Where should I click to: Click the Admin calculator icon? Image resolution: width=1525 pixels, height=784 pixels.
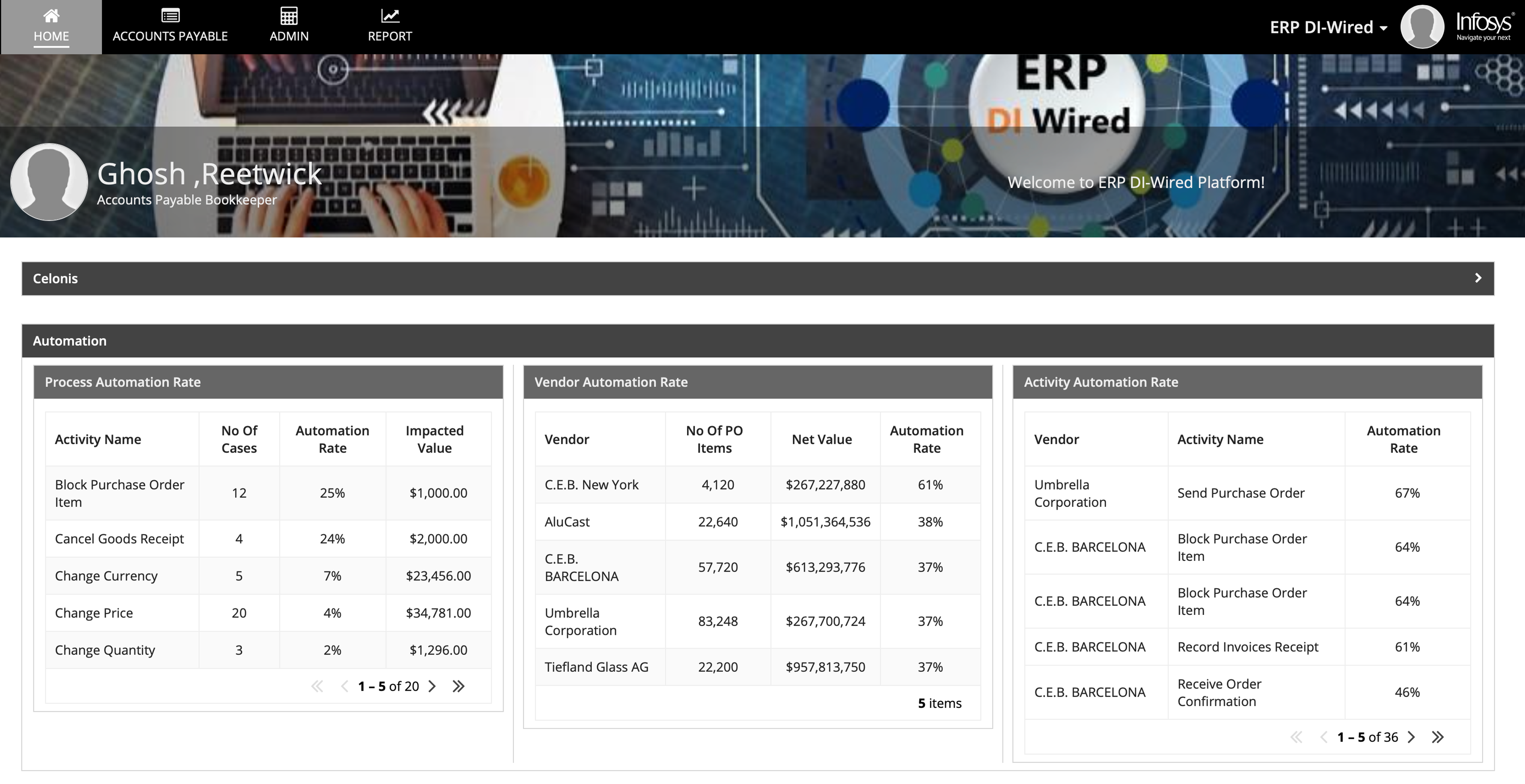click(x=289, y=15)
